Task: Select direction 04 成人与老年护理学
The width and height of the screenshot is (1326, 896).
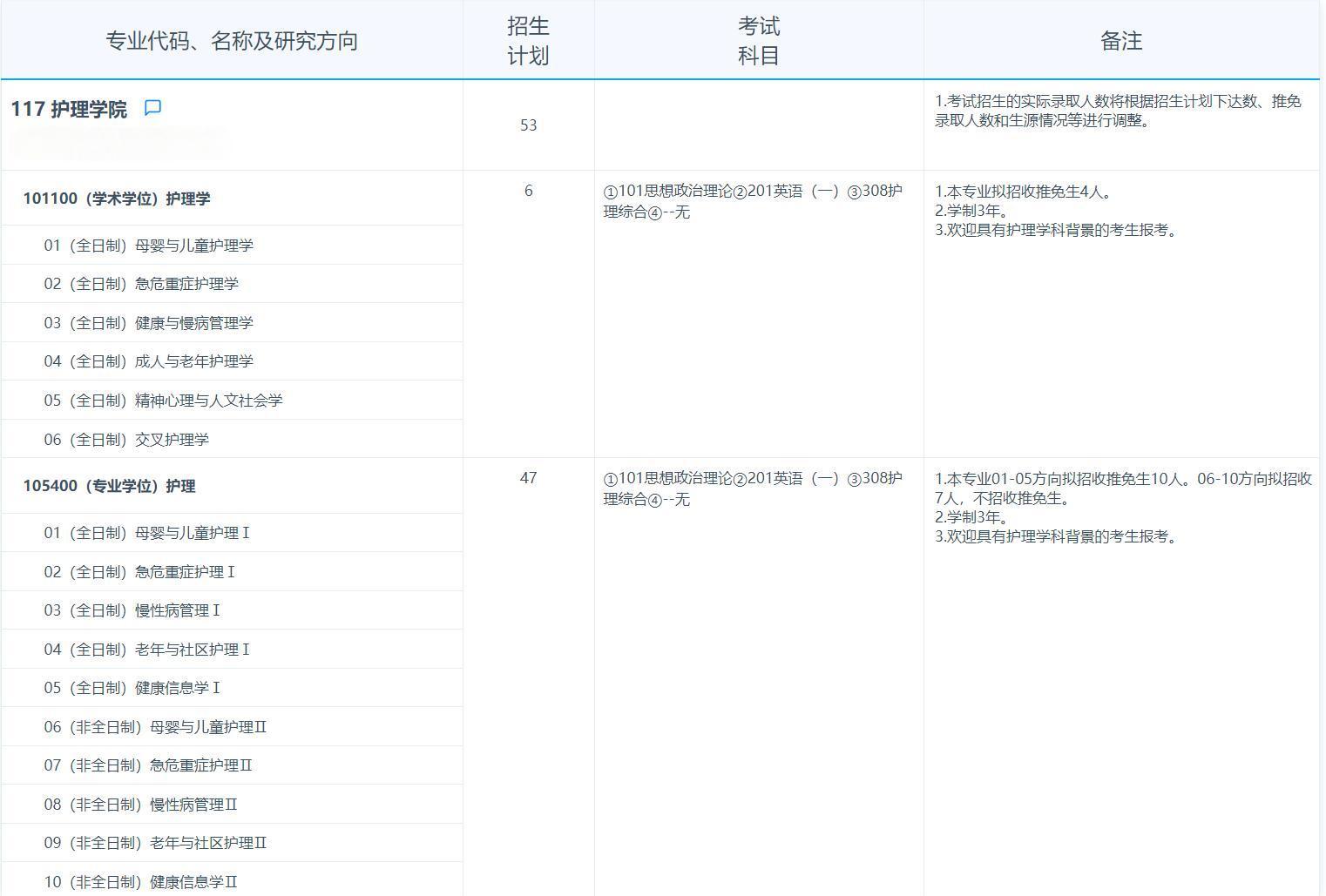Action: click(144, 361)
